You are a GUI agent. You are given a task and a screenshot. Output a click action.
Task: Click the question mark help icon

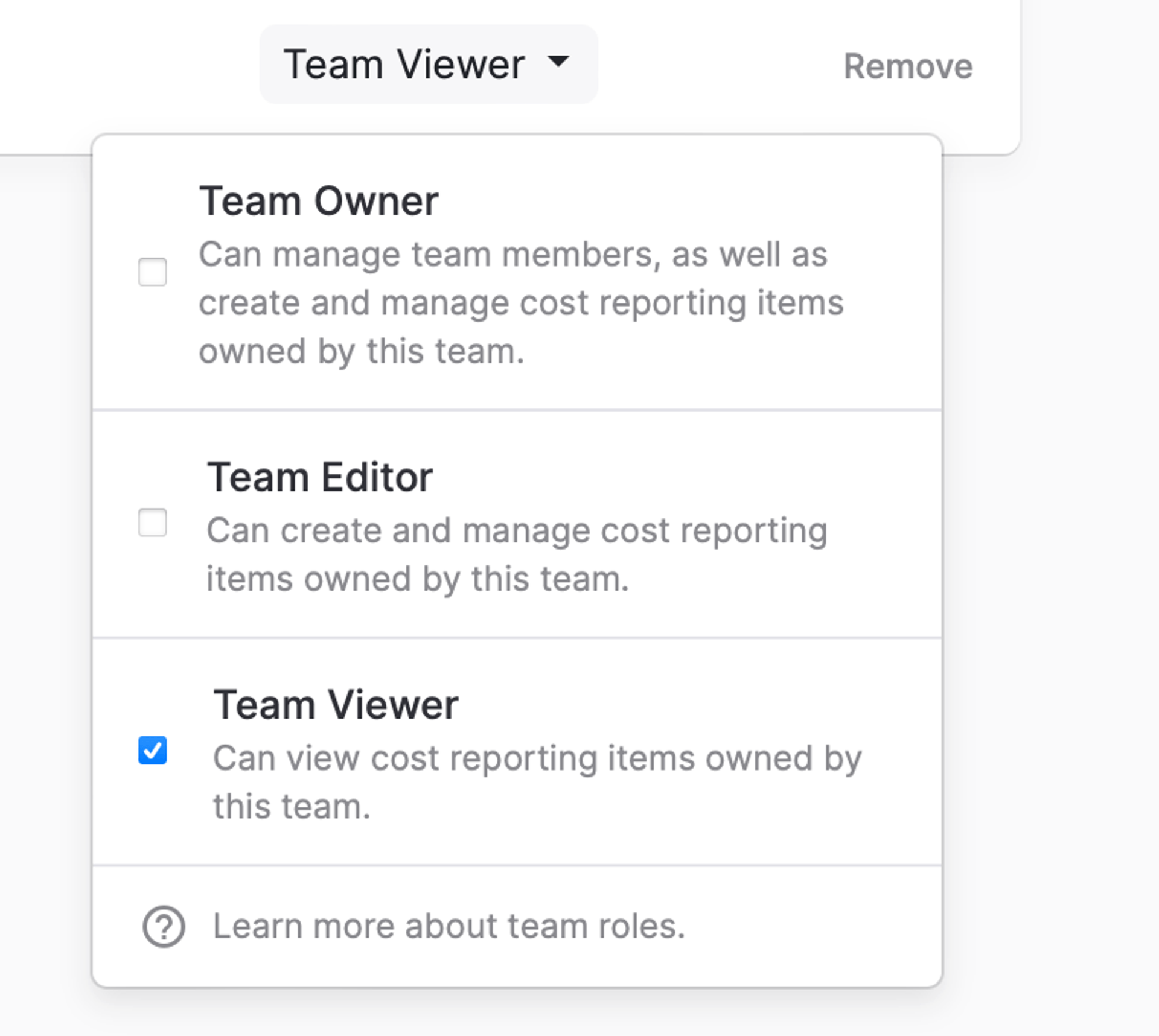pos(164,926)
